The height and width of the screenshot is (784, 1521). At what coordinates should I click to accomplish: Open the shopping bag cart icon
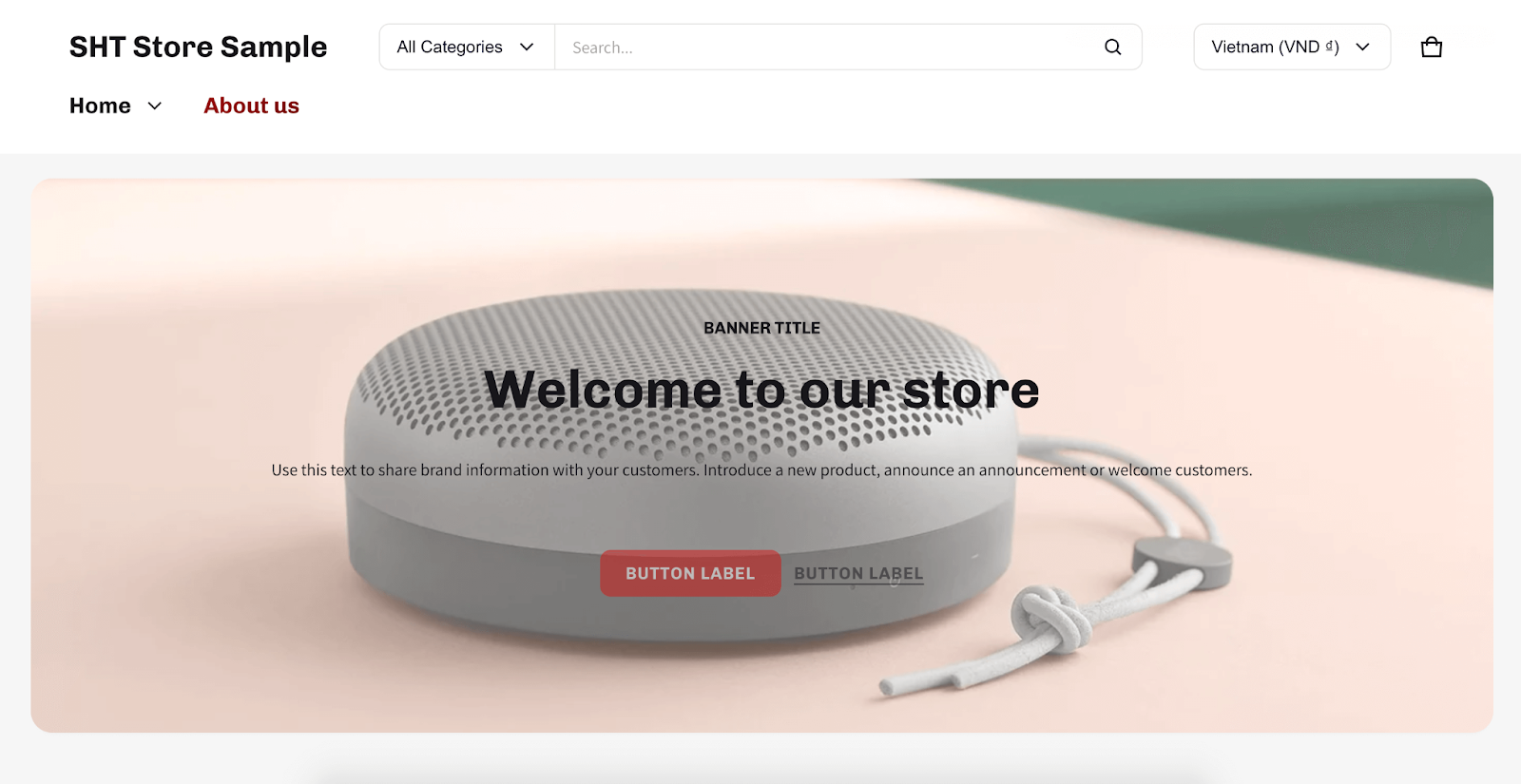(1432, 47)
